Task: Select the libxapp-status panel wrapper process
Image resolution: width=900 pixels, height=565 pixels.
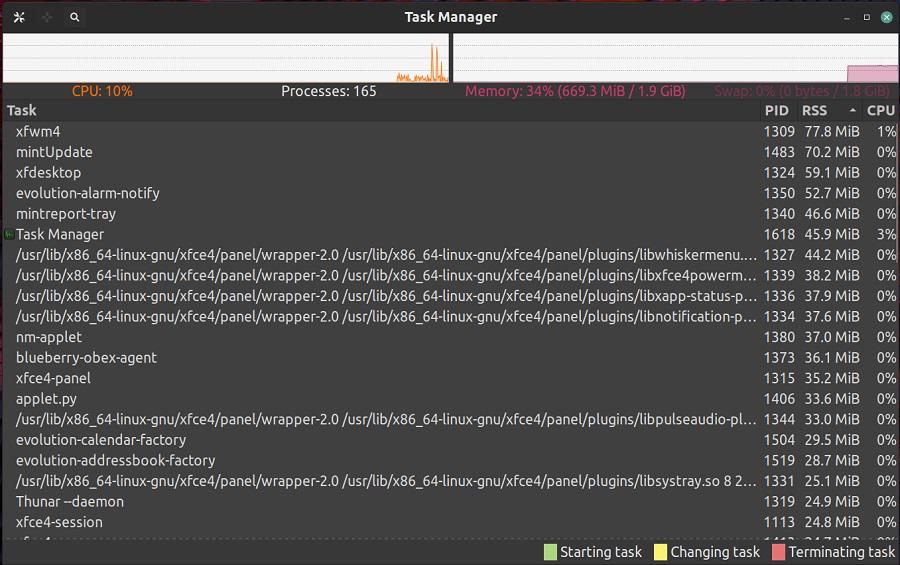Action: 450,296
